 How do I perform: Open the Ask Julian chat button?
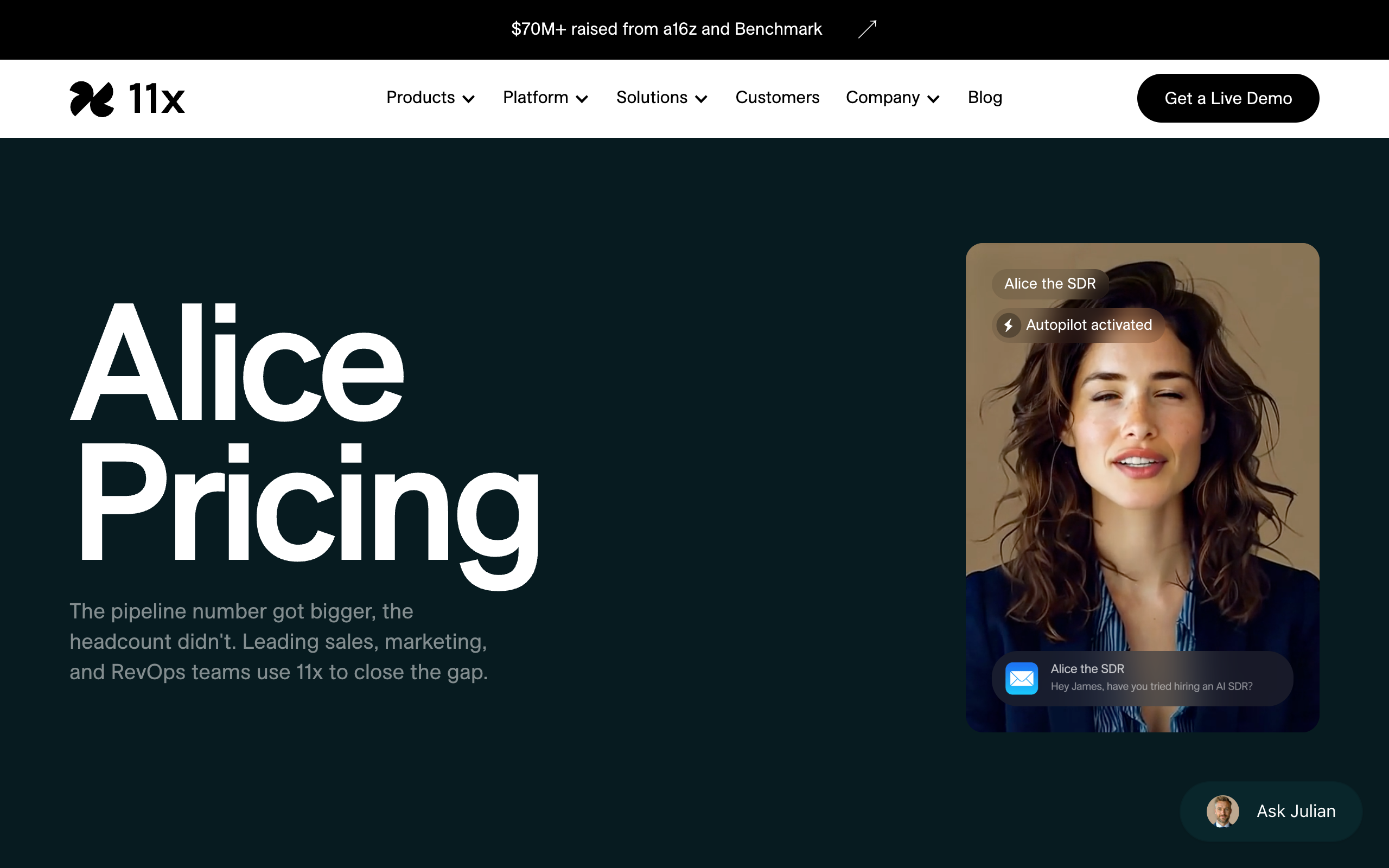1271,811
